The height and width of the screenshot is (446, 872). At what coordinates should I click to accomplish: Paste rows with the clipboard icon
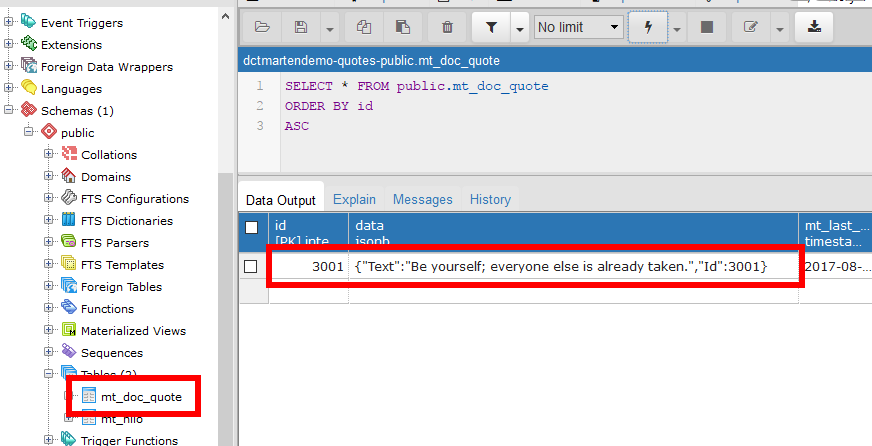(403, 27)
